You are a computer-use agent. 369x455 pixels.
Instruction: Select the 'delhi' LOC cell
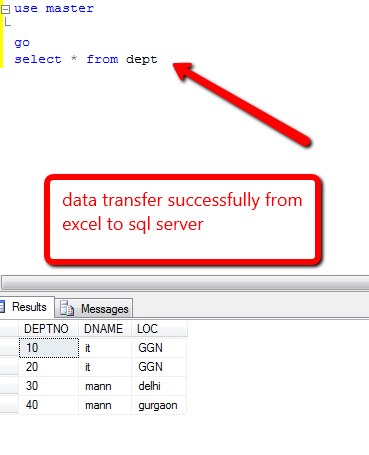tap(159, 386)
